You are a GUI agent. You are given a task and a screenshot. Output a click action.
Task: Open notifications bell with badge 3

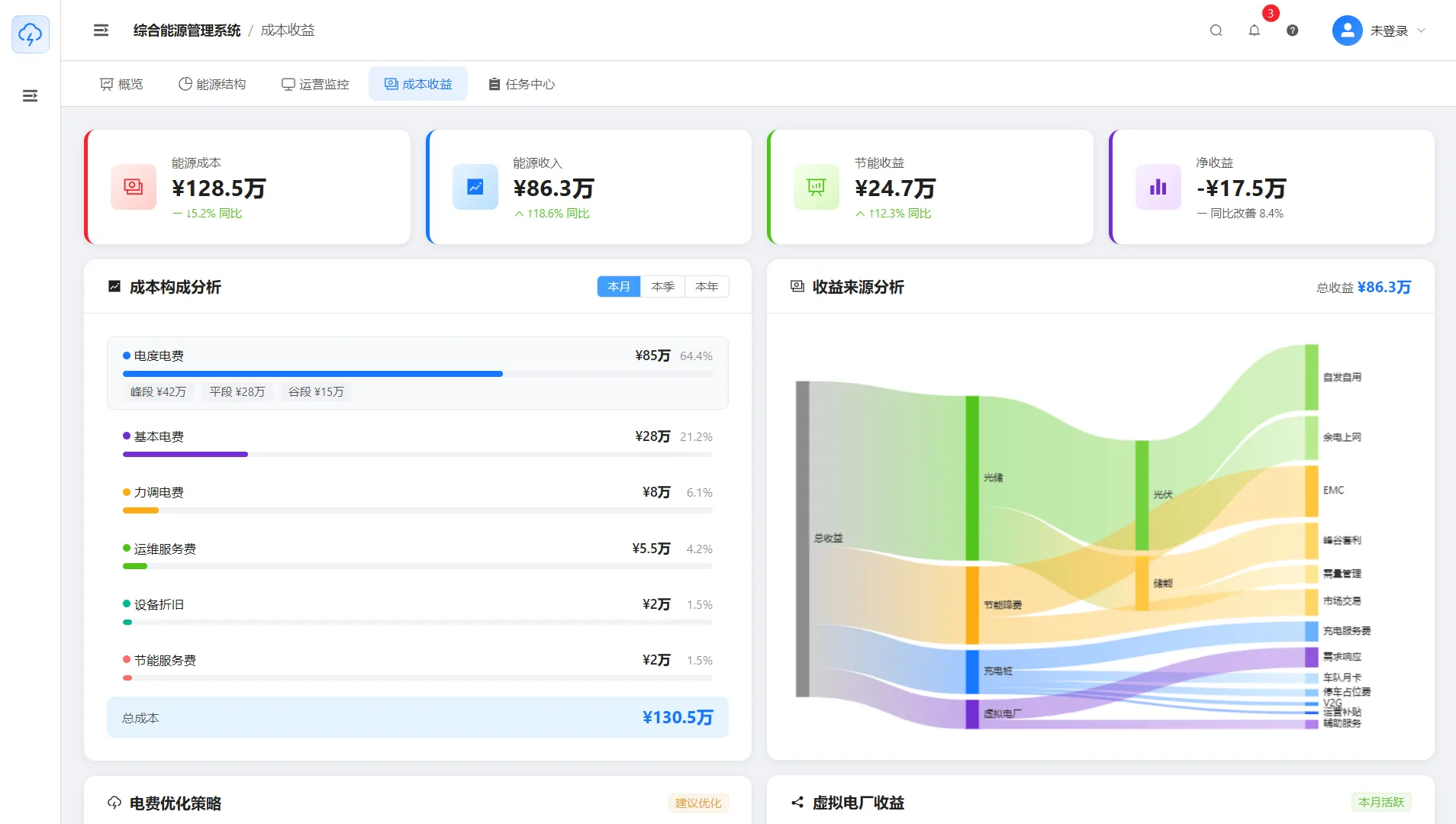coord(1255,31)
